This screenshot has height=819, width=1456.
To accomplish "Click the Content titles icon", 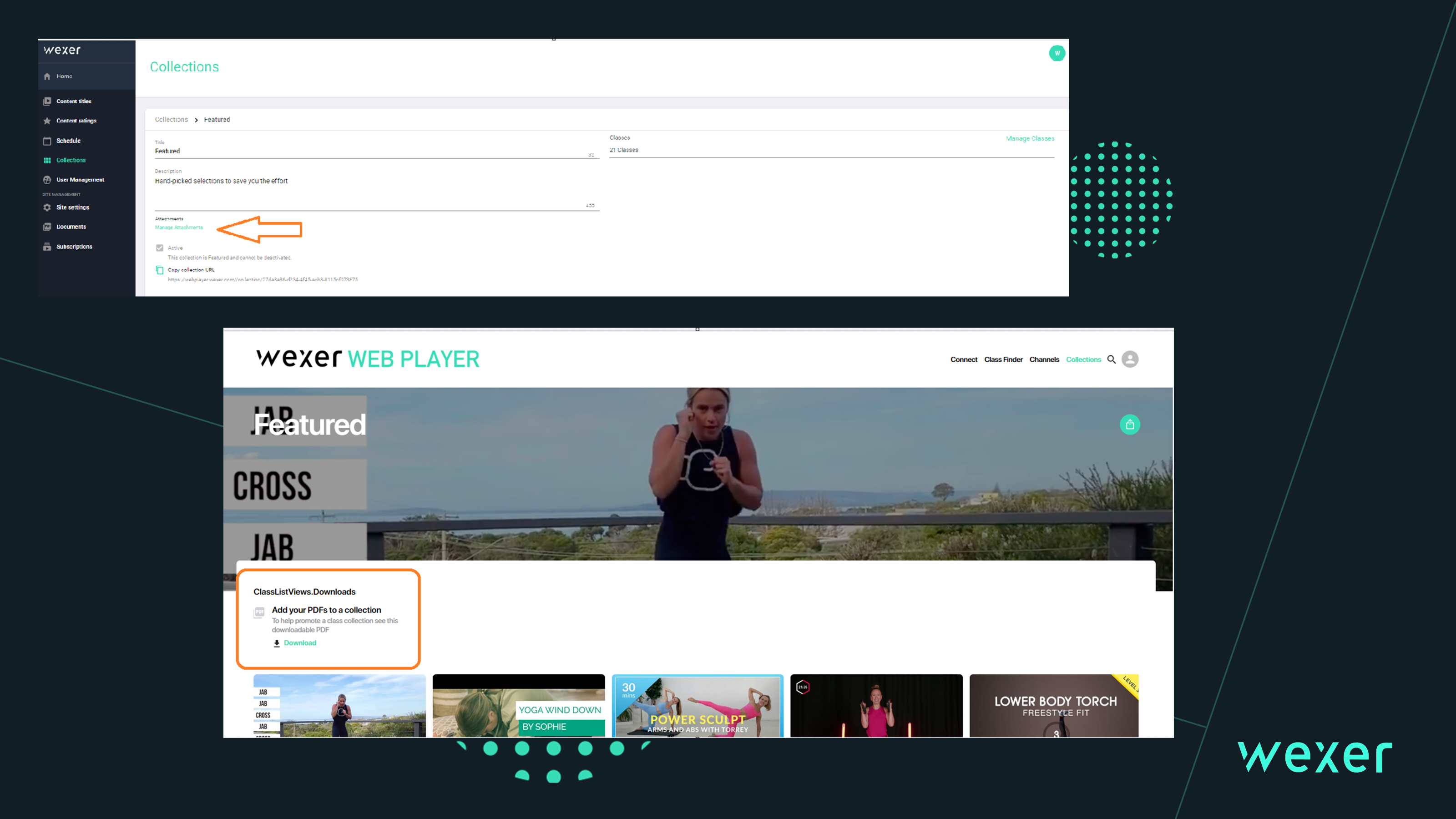I will point(47,101).
